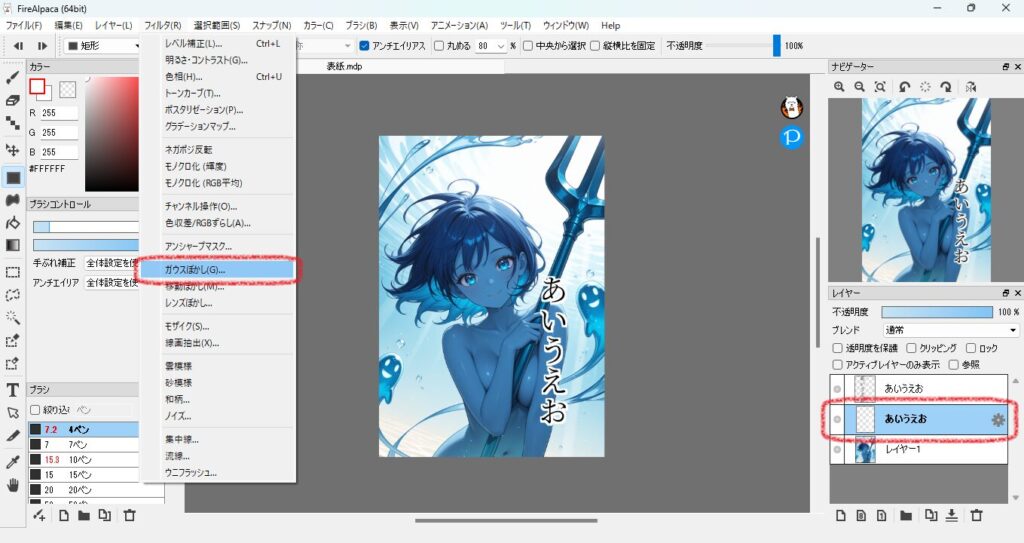
Task: Delete layer using trash icon in Layer panel
Action: point(977,515)
